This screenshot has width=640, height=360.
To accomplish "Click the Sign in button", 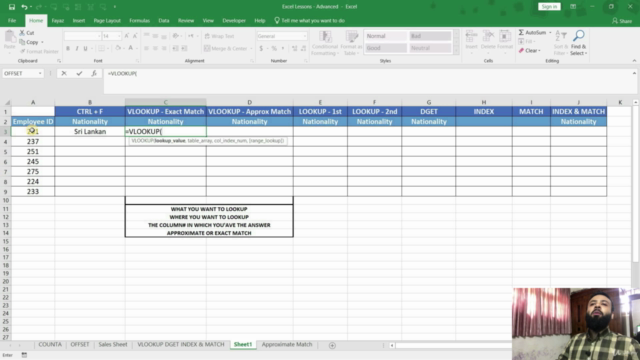I will [549, 7].
